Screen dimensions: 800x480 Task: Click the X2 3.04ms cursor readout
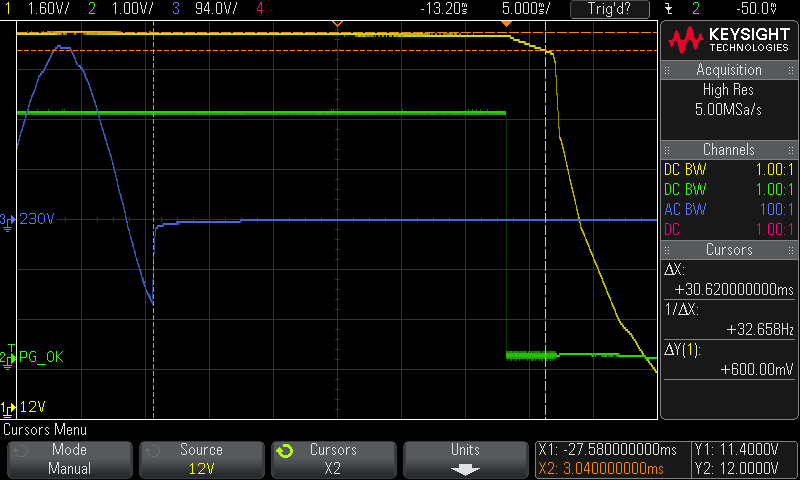point(601,468)
